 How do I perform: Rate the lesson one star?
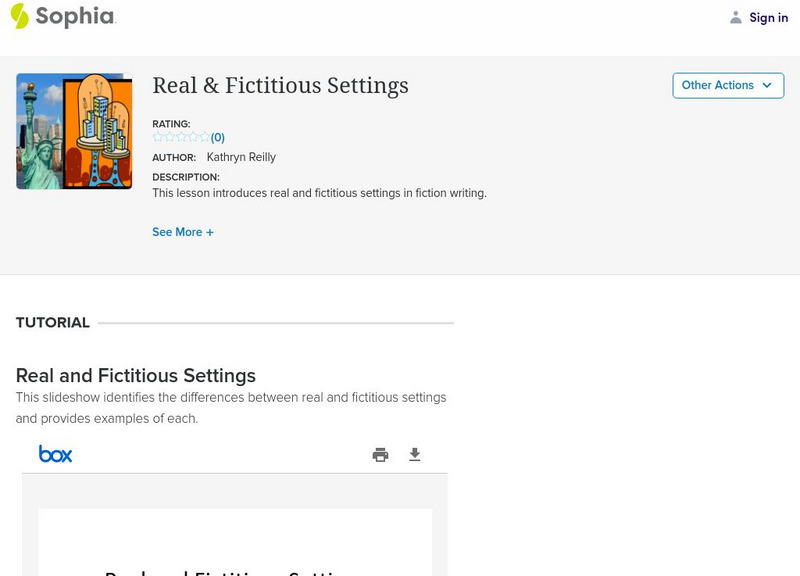(x=158, y=137)
